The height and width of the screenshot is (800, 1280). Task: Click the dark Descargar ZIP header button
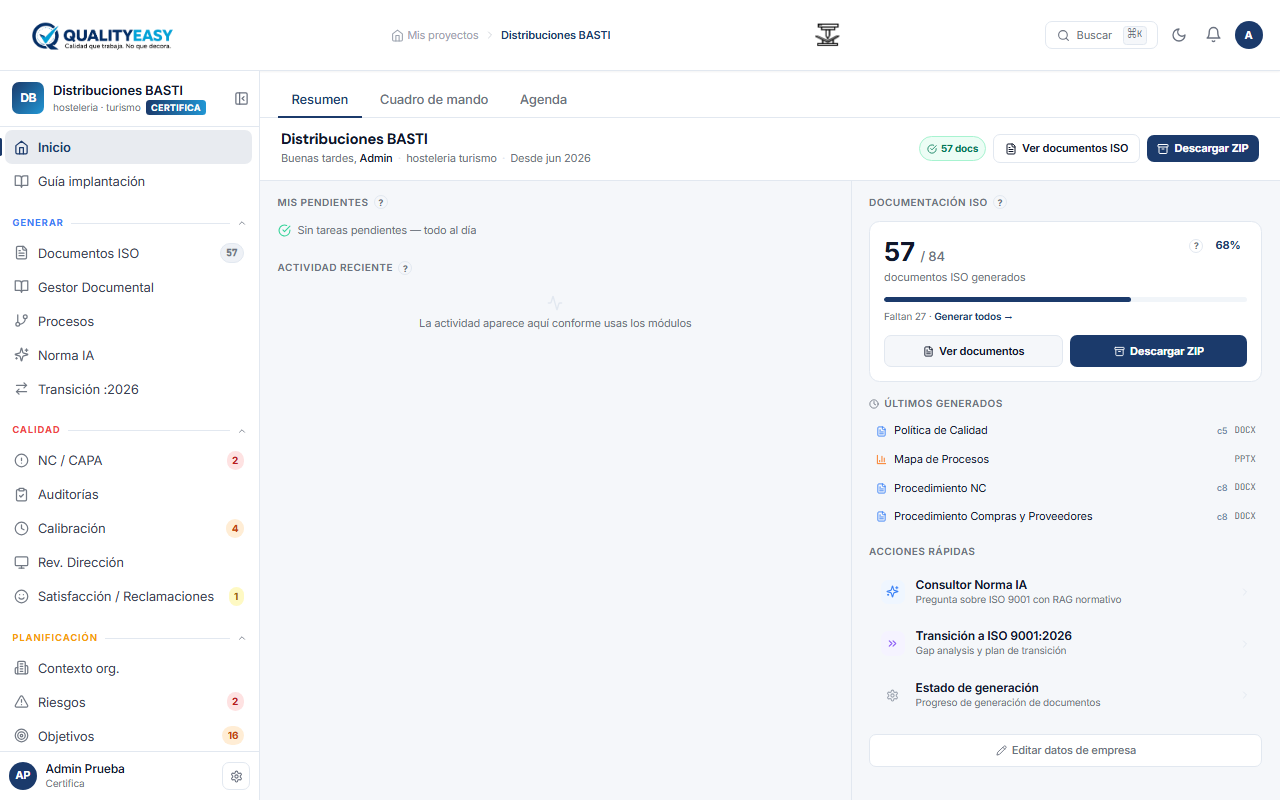coord(1203,149)
